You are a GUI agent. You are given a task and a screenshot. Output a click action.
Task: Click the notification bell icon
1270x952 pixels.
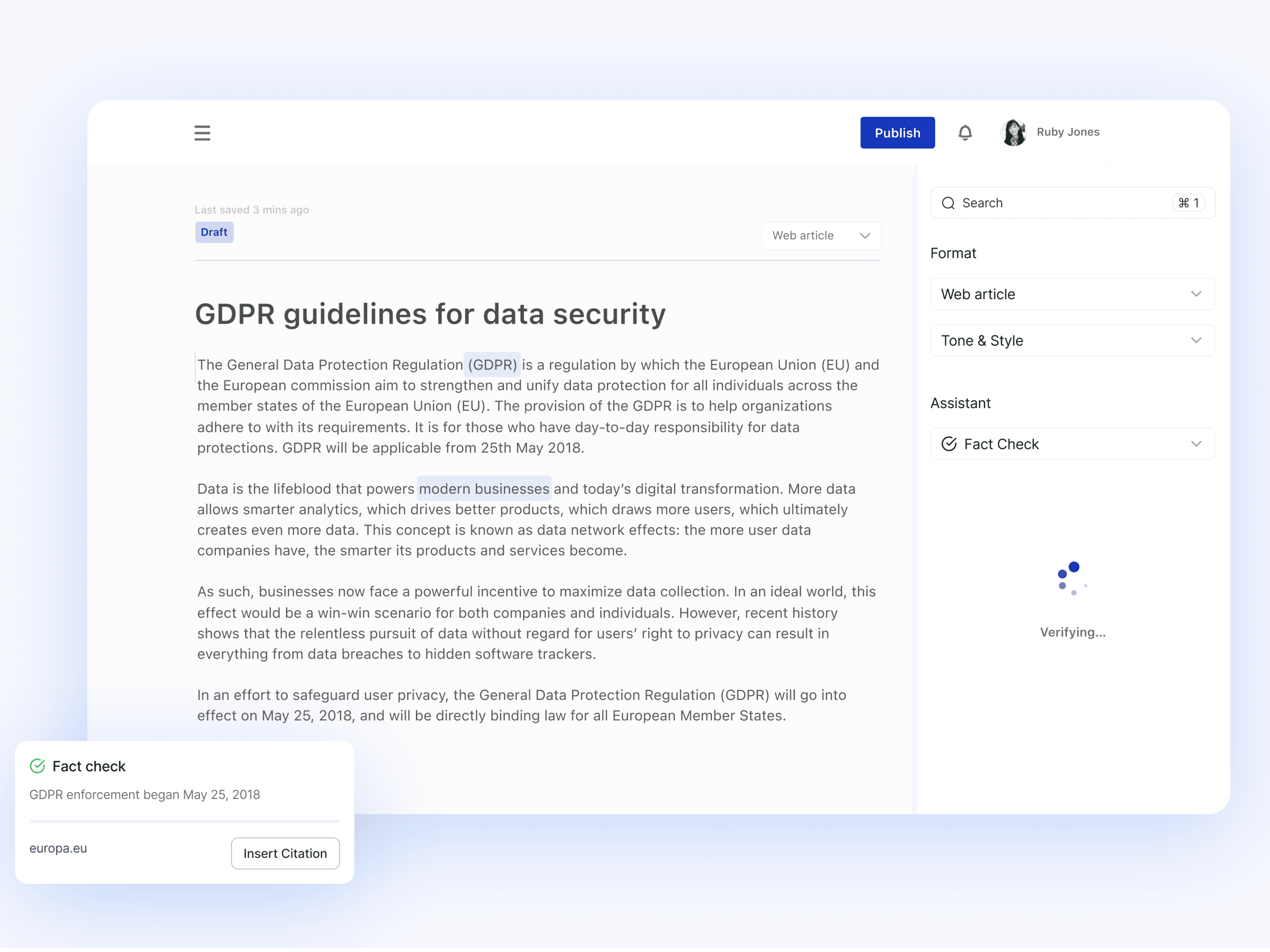click(x=965, y=133)
